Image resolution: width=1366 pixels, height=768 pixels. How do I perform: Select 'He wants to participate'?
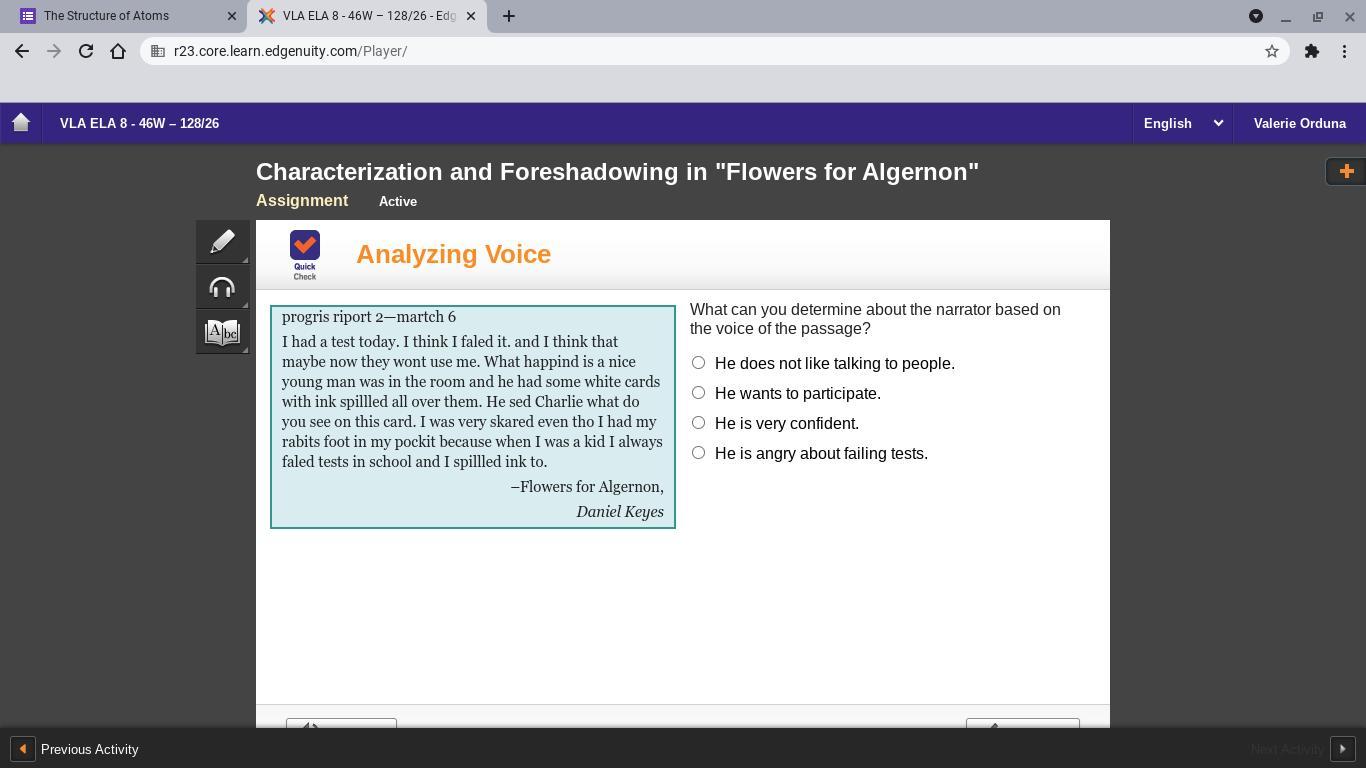698,393
